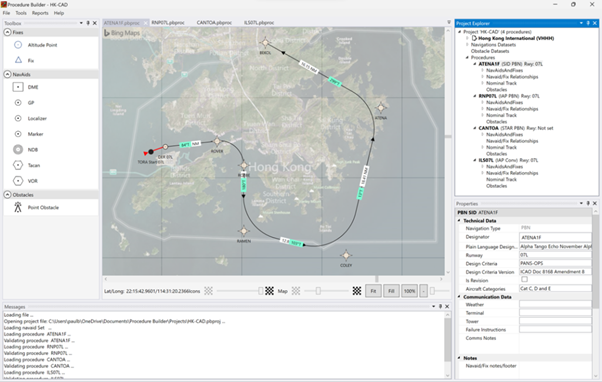The image size is (602, 382).
Task: Click the Hong Kong International airport icon
Action: (x=474, y=38)
